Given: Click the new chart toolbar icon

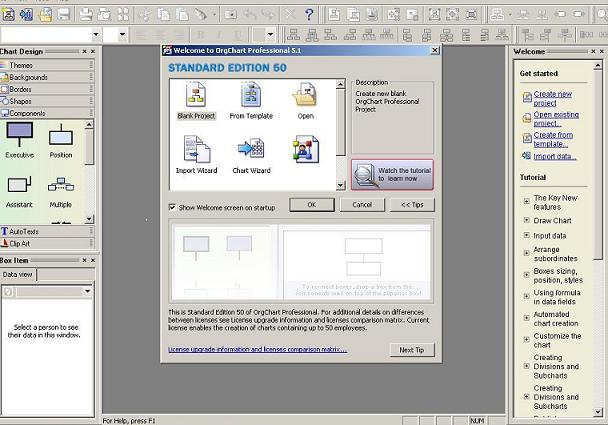Looking at the screenshot, I should click(8, 15).
